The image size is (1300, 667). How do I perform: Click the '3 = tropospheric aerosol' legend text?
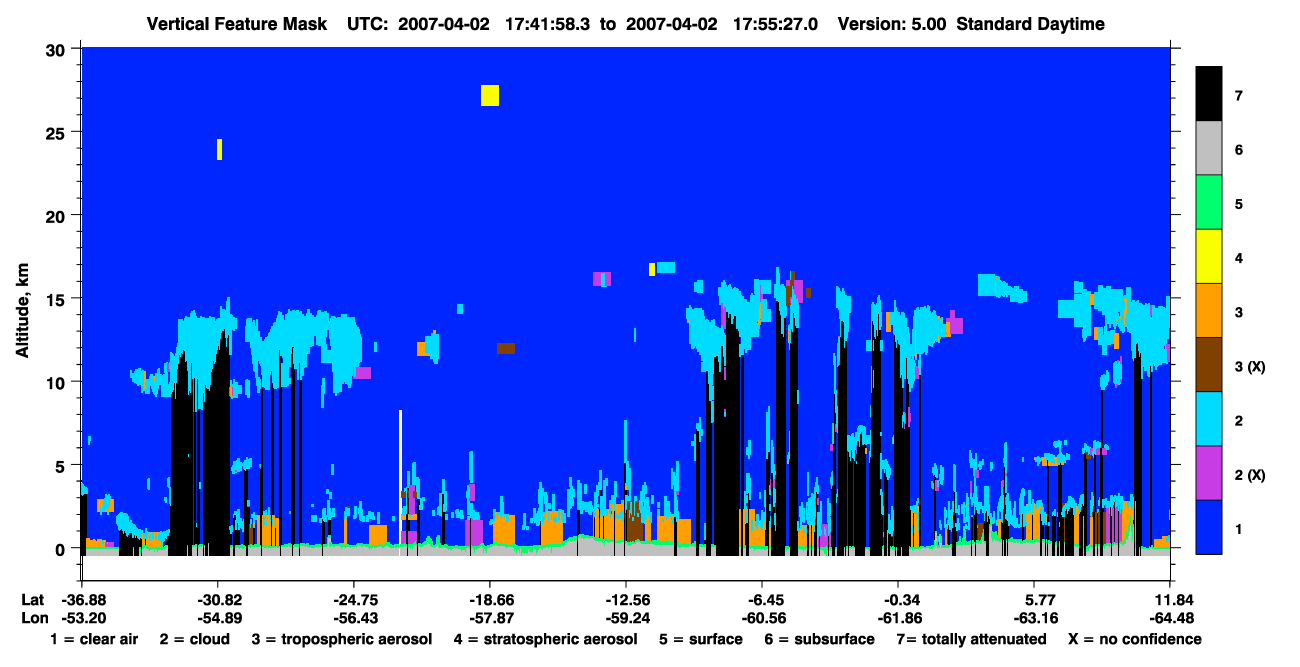(342, 639)
